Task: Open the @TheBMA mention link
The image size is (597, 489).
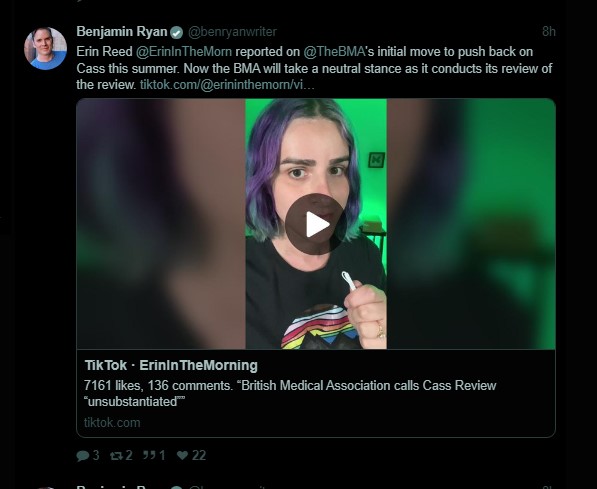Action: point(334,52)
